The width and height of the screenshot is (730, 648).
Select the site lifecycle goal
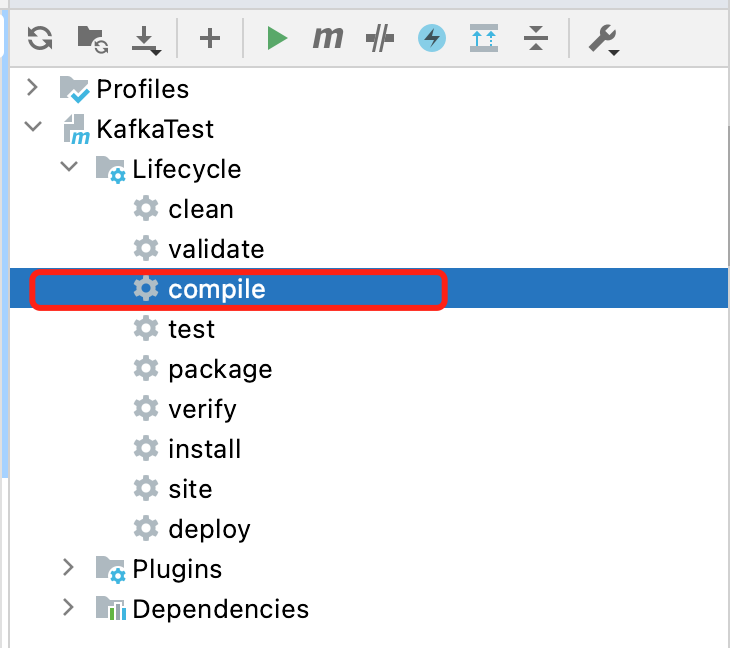(190, 489)
